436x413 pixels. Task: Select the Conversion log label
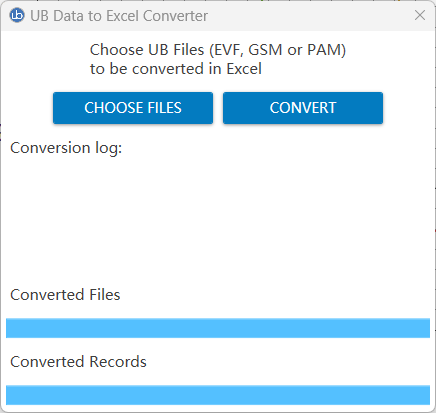click(66, 148)
